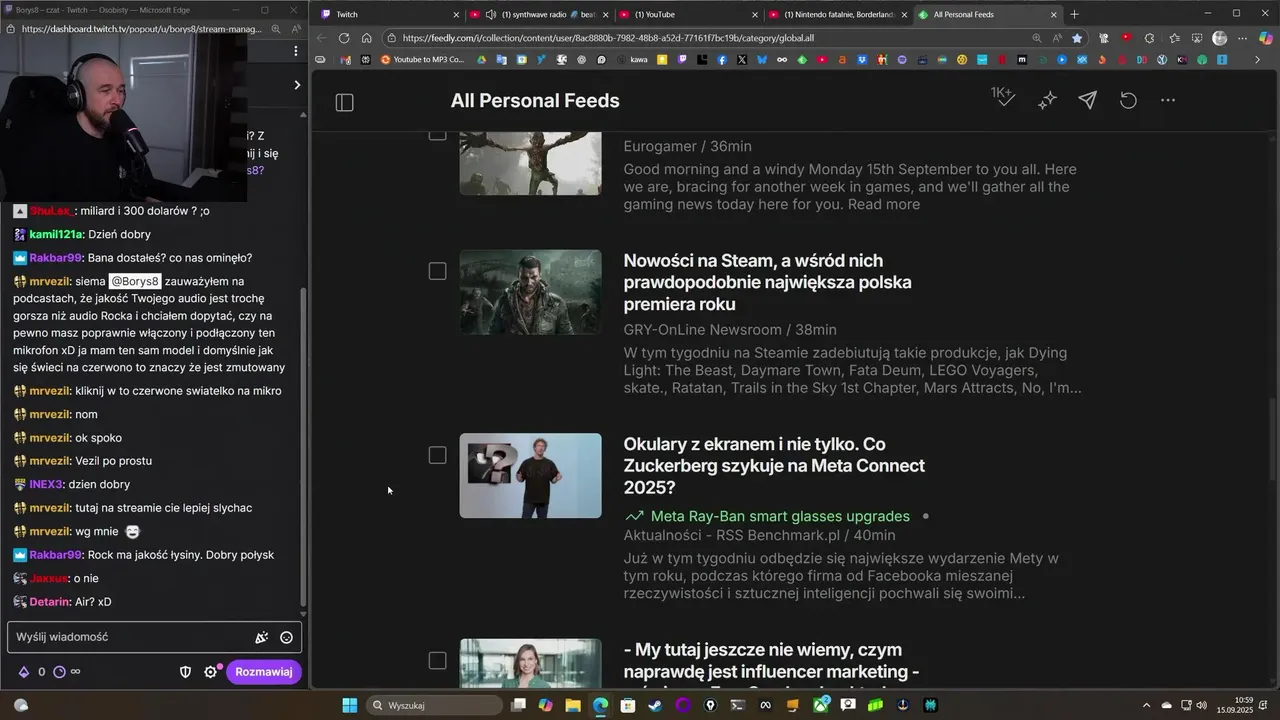Click the Youtube to MP3 Co... bookmark
The width and height of the screenshot is (1280, 720).
pyautogui.click(x=421, y=60)
